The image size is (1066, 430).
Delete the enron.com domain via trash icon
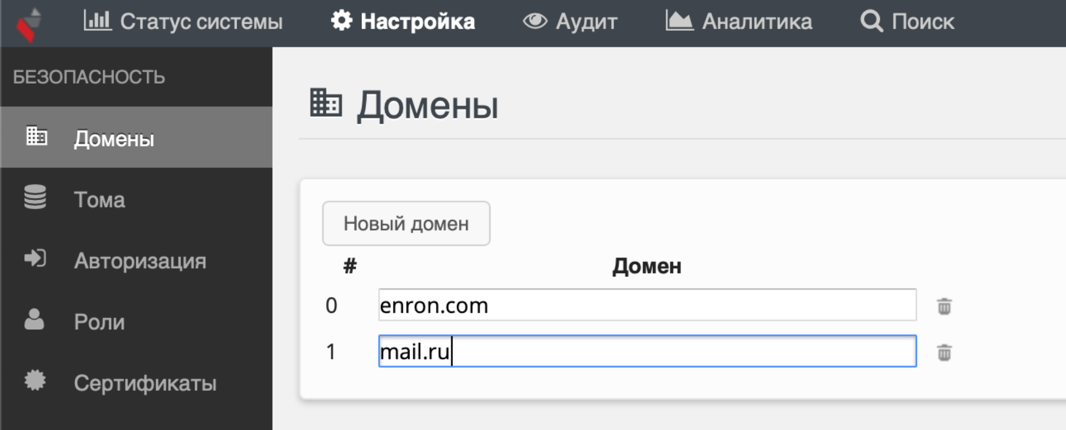944,306
